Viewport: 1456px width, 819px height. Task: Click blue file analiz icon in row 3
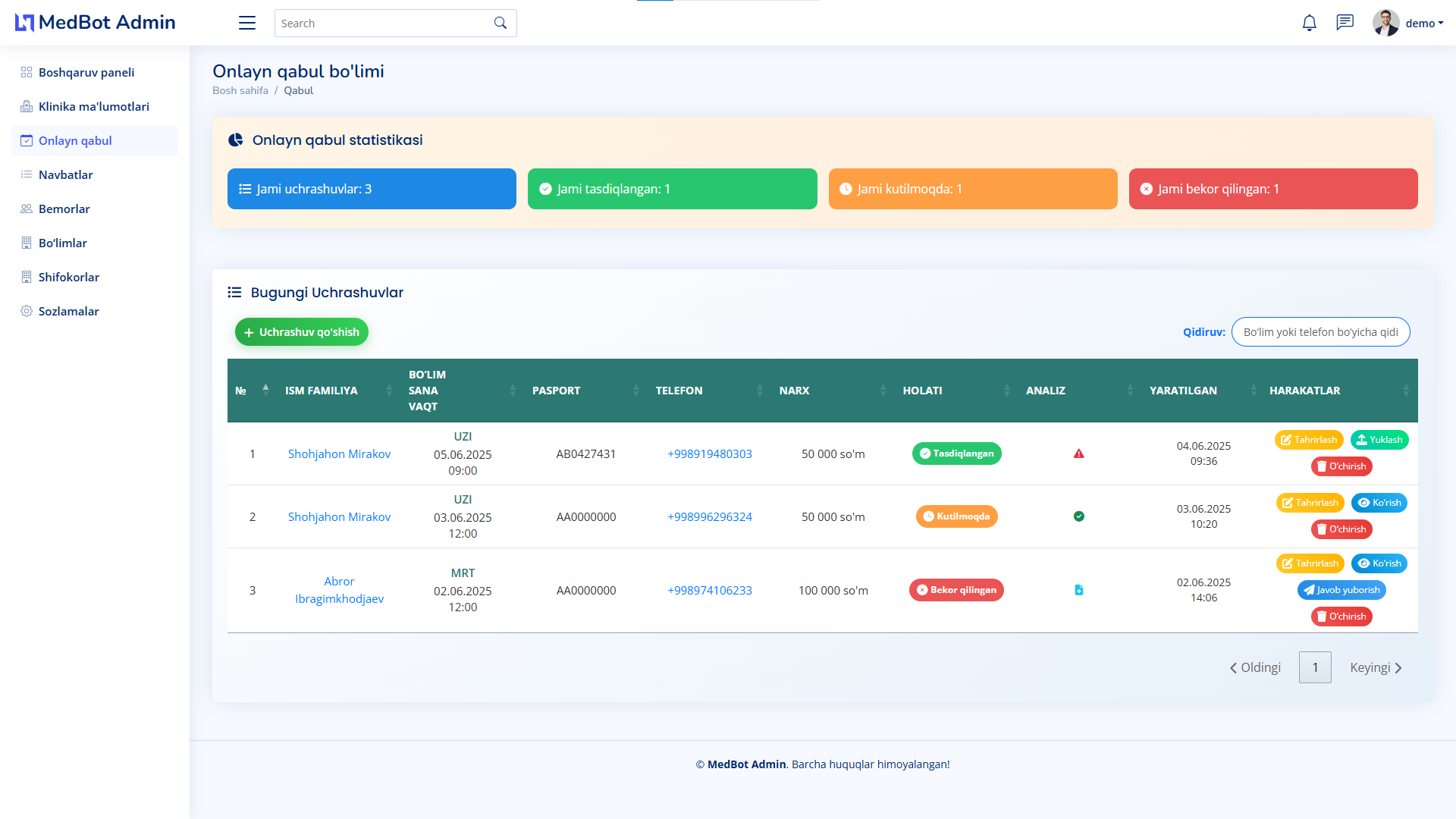click(1078, 590)
